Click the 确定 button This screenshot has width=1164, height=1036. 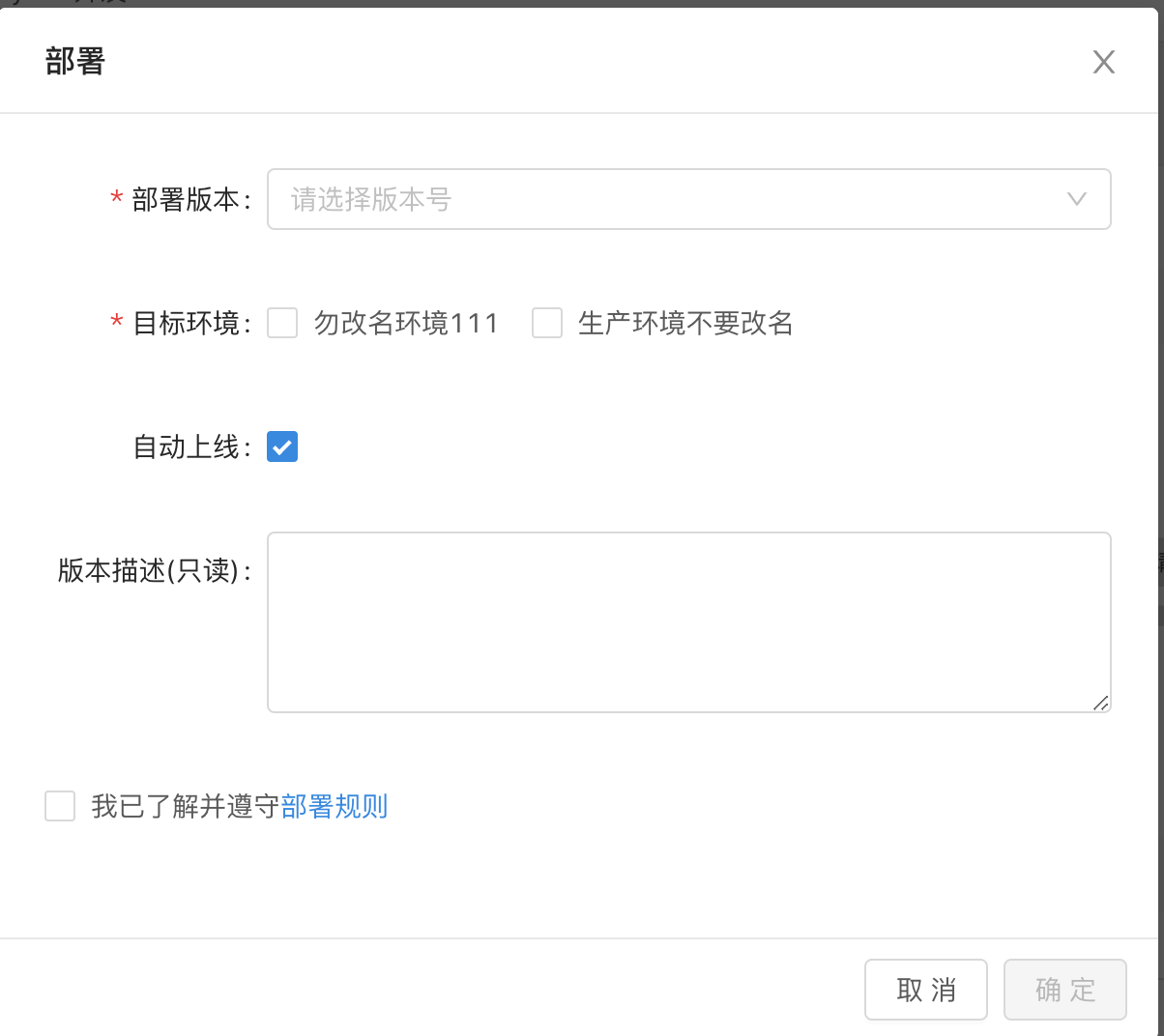coord(1064,990)
